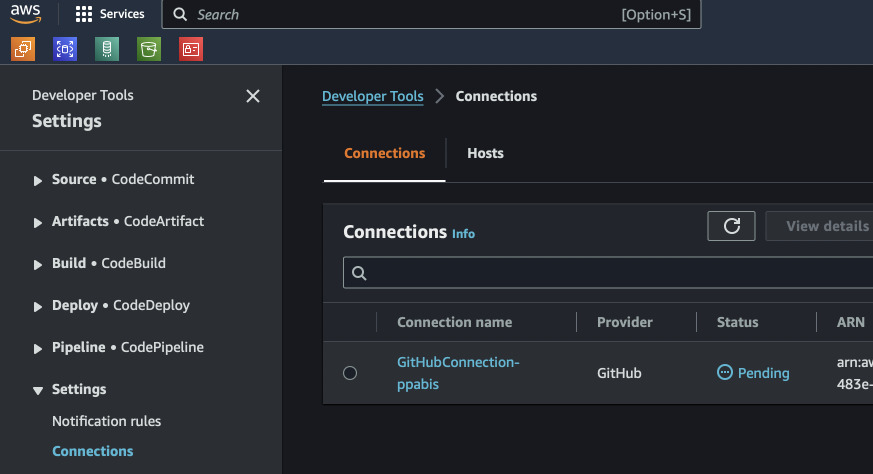Open the red IAM favorite shortcut
This screenshot has height=474, width=873.
191,49
